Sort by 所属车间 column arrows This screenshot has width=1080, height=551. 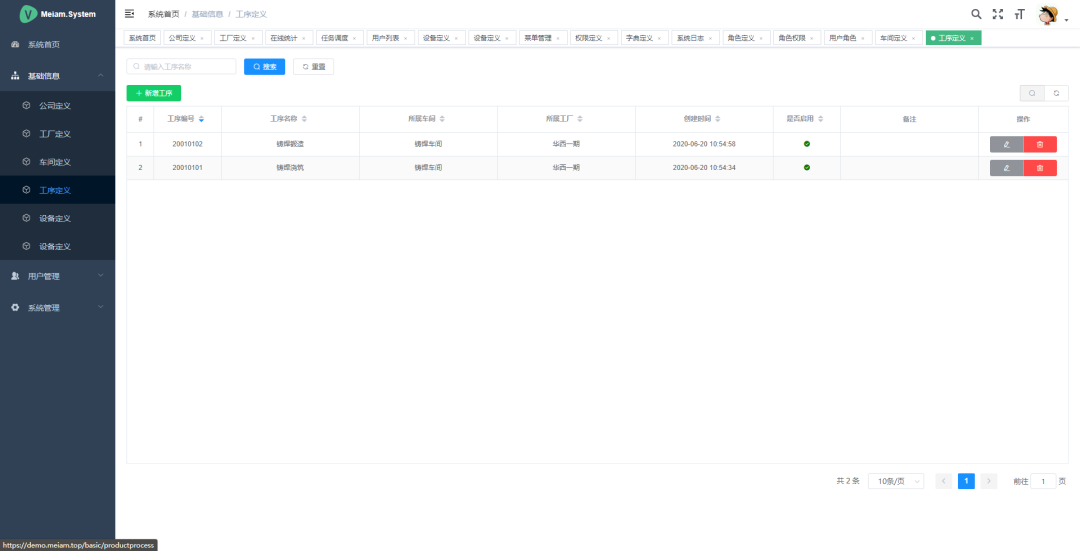tap(442, 119)
